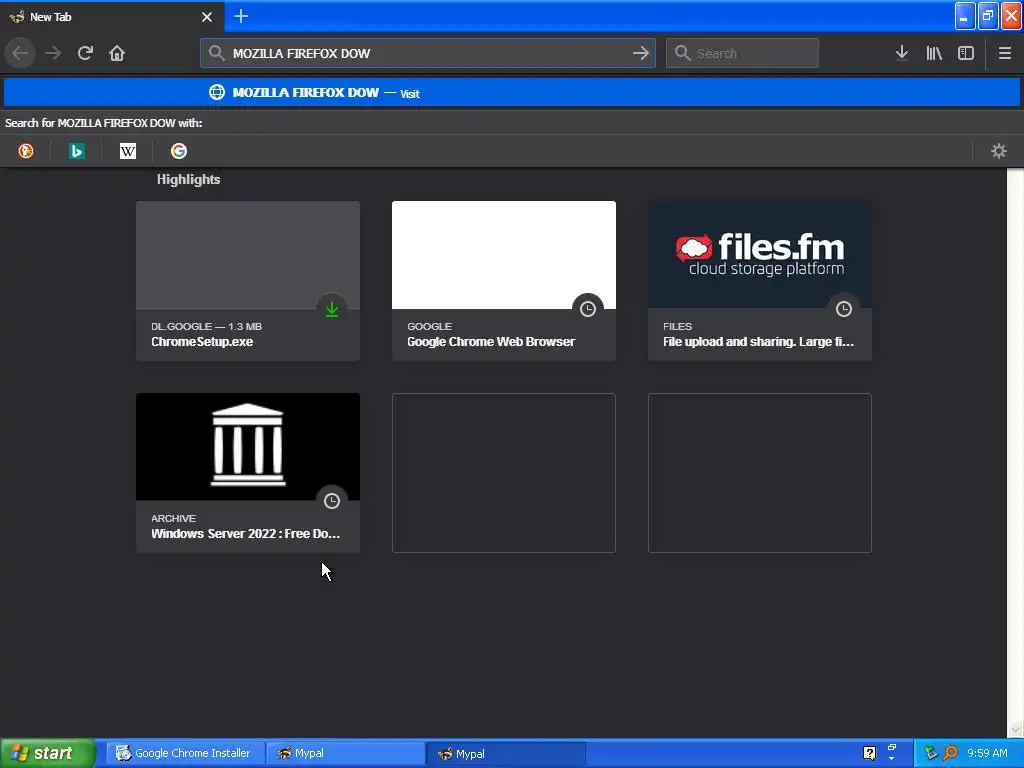This screenshot has width=1024, height=768.
Task: Search with the Bing engine icon
Action: pyautogui.click(x=76, y=151)
